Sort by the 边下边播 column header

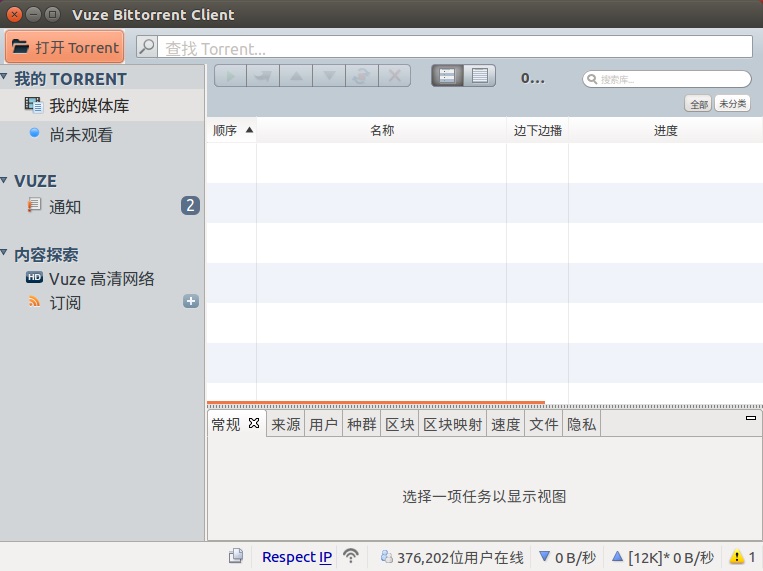[x=537, y=130]
